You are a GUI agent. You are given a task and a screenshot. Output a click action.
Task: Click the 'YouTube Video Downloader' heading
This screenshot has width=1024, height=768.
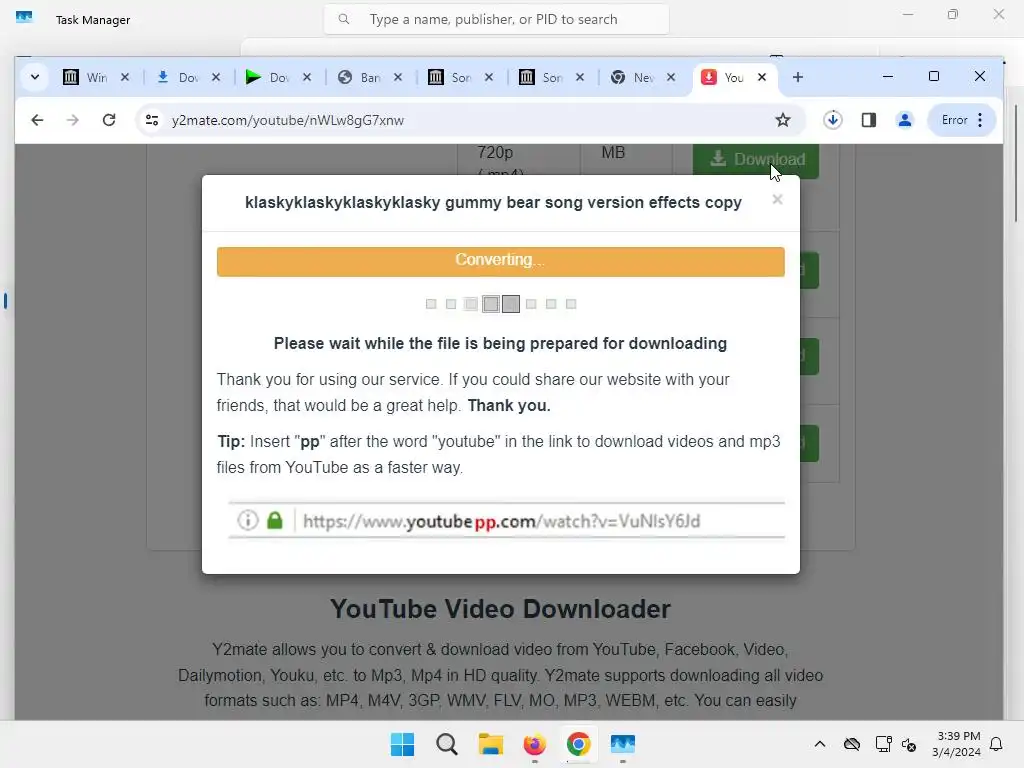pos(500,609)
